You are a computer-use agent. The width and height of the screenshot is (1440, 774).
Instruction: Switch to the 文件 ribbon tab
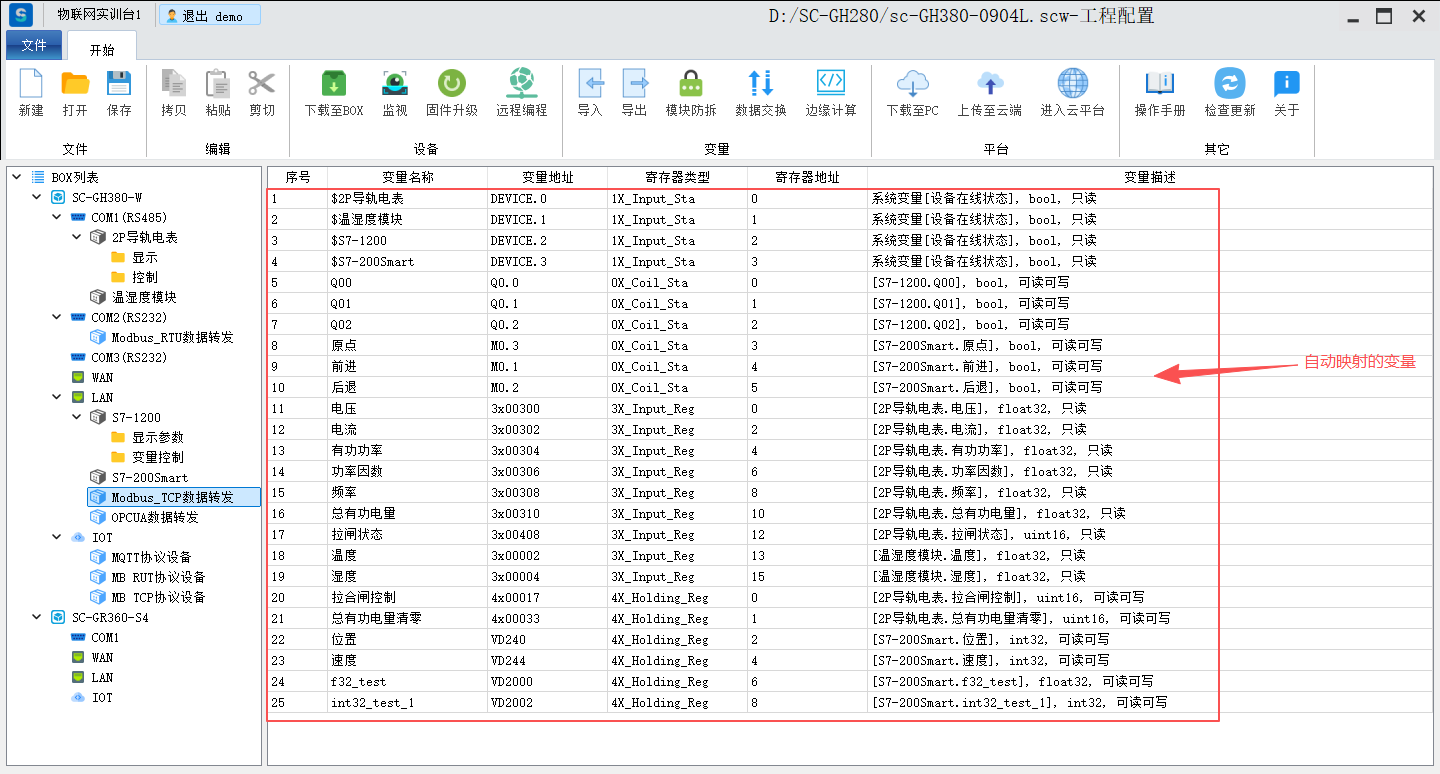click(34, 46)
